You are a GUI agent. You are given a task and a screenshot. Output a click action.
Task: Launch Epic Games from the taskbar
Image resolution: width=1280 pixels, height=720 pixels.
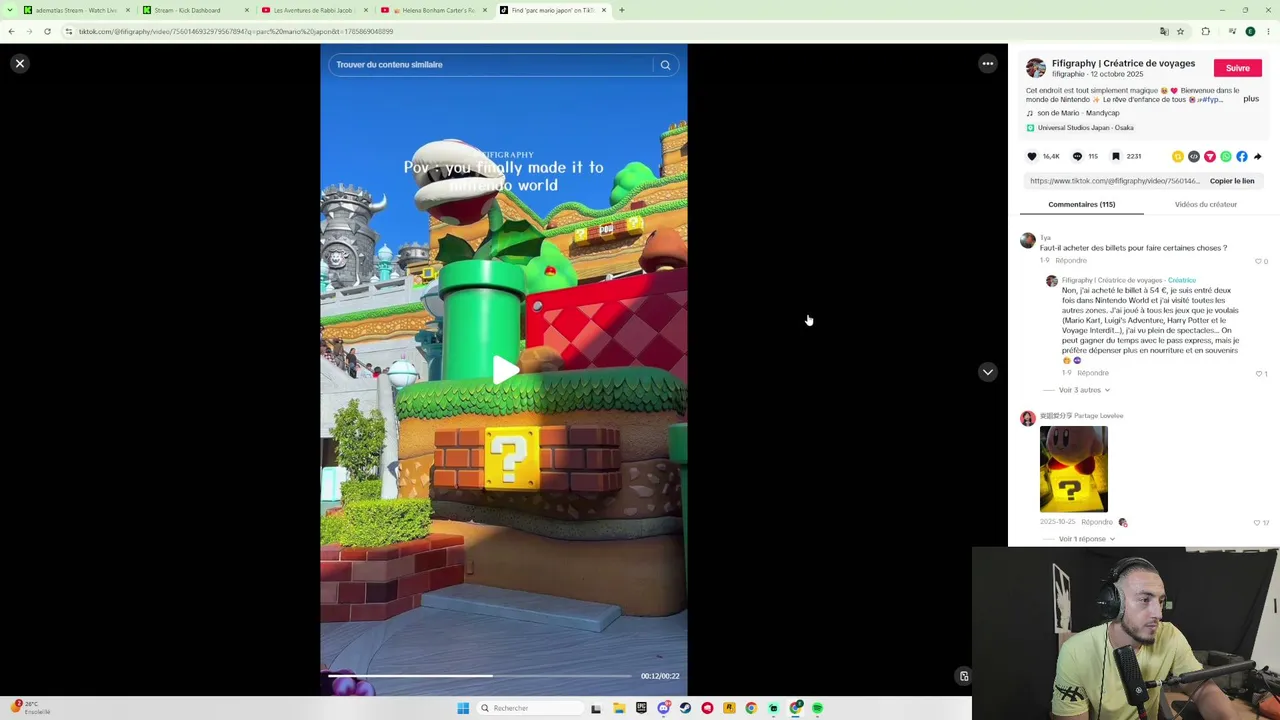[x=641, y=708]
